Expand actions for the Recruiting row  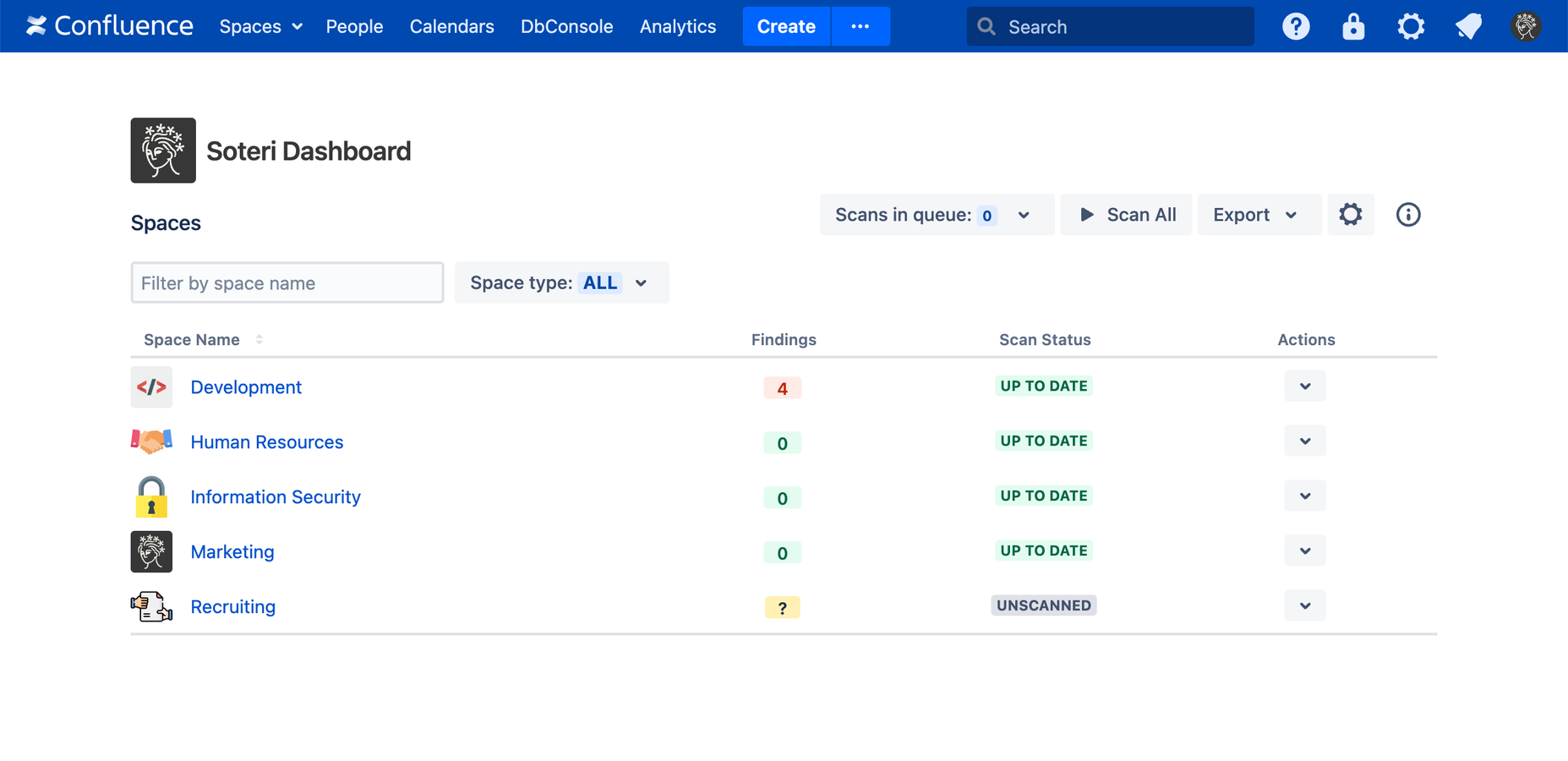(x=1305, y=606)
